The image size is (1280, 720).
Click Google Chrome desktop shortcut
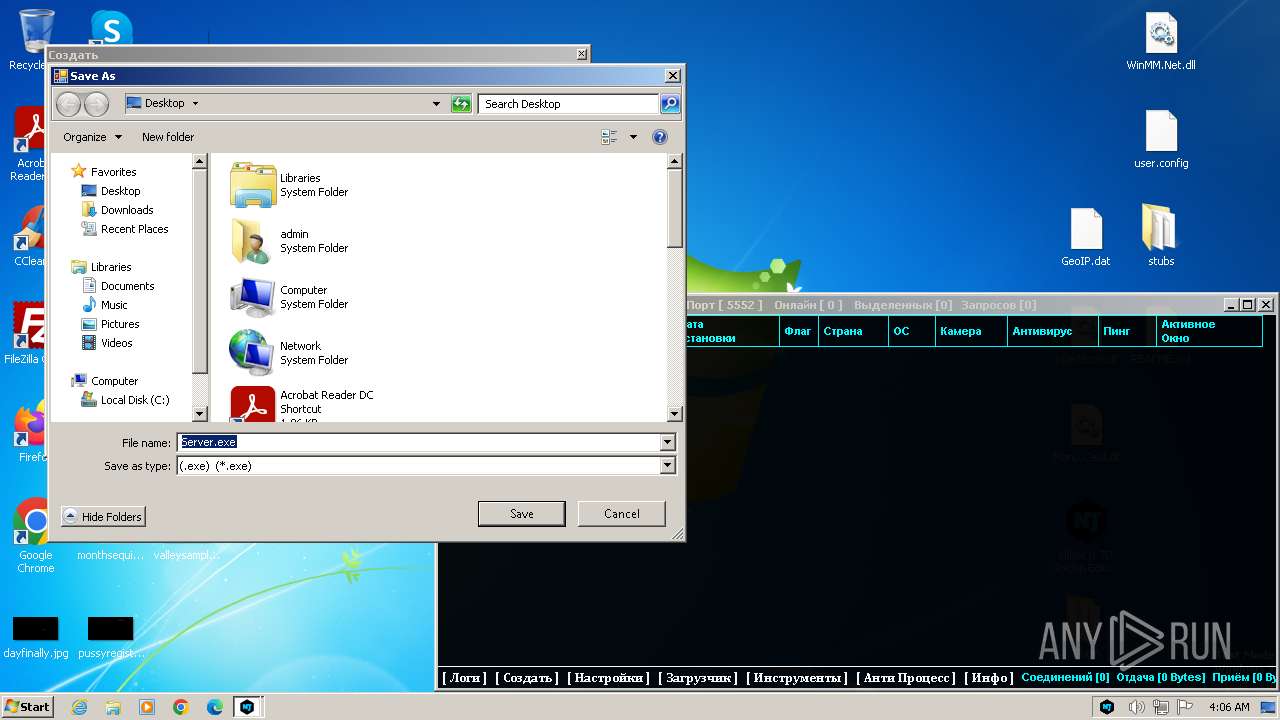pos(35,536)
